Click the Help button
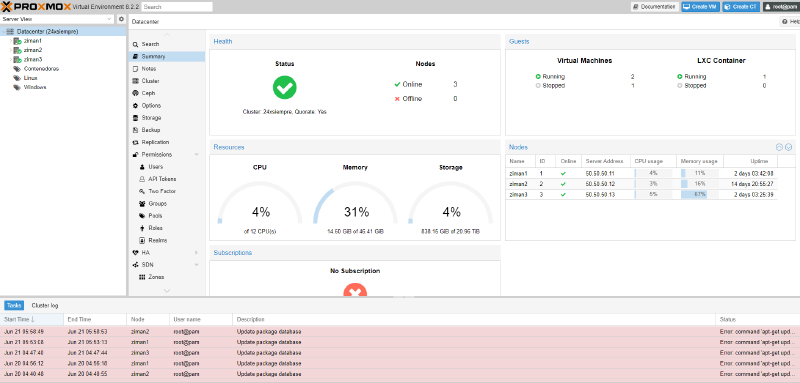Image resolution: width=800 pixels, height=383 pixels. [x=790, y=22]
